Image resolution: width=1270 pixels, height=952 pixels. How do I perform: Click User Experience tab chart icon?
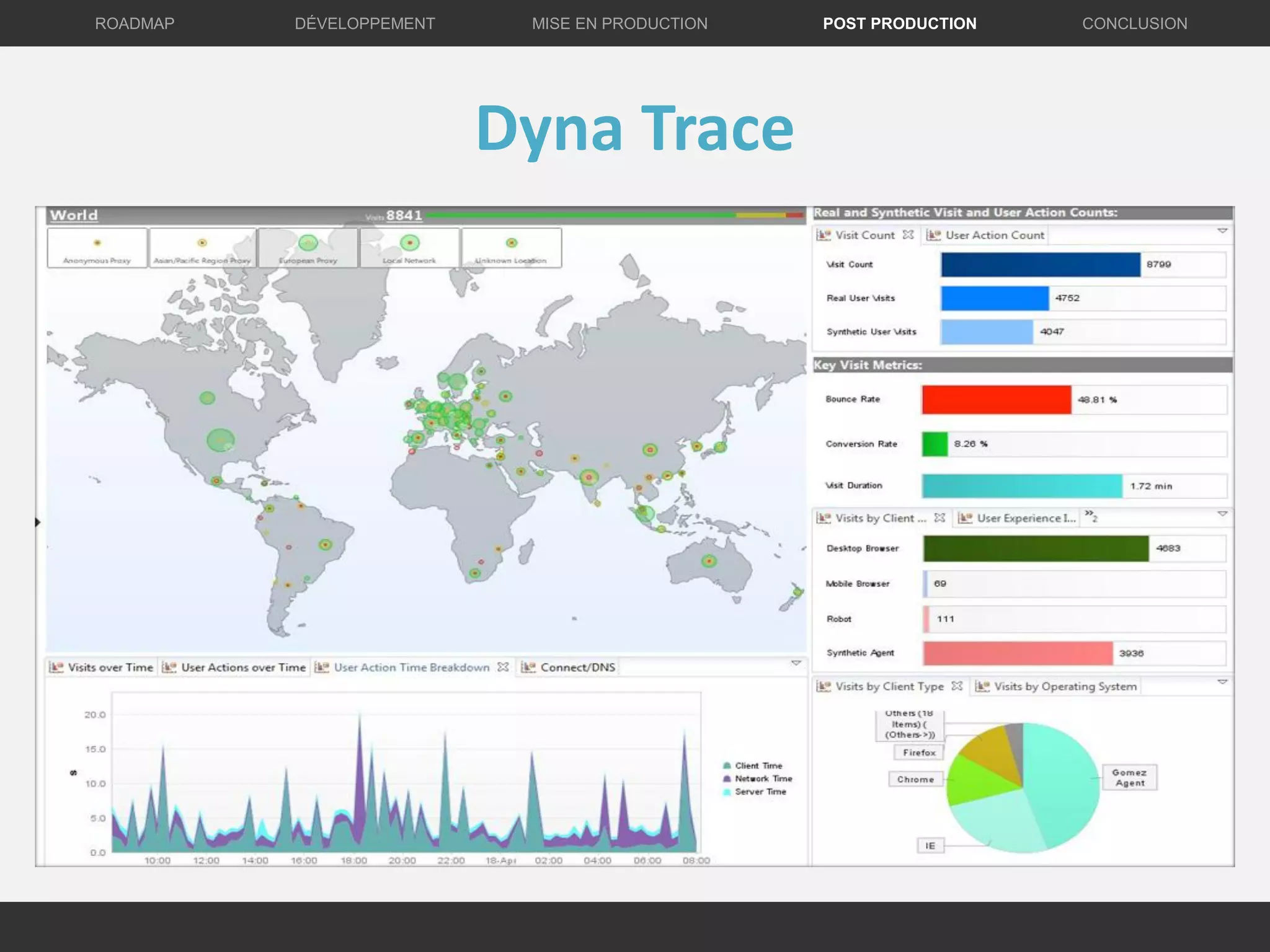[965, 518]
